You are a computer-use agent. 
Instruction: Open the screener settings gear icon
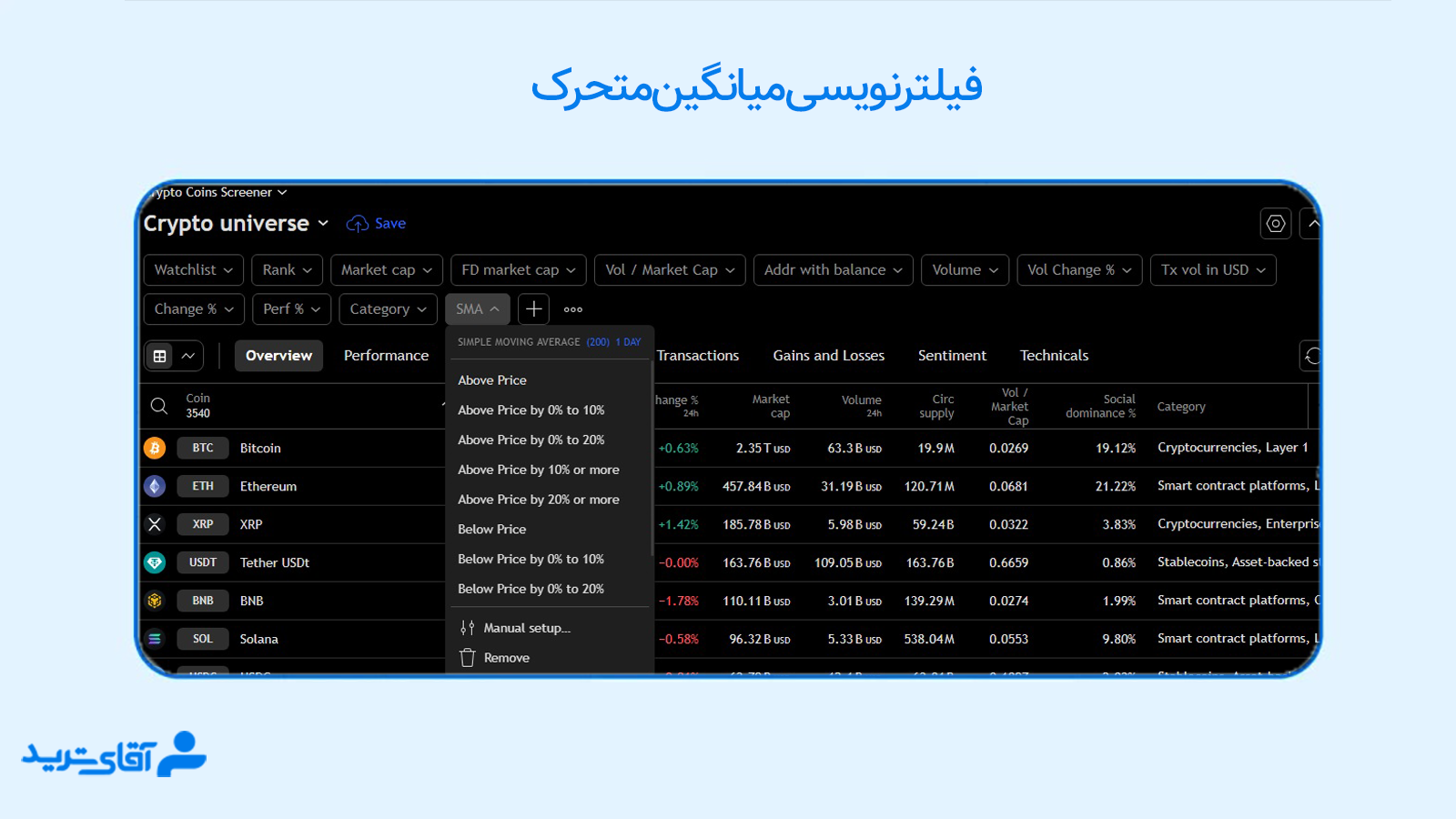tap(1275, 223)
